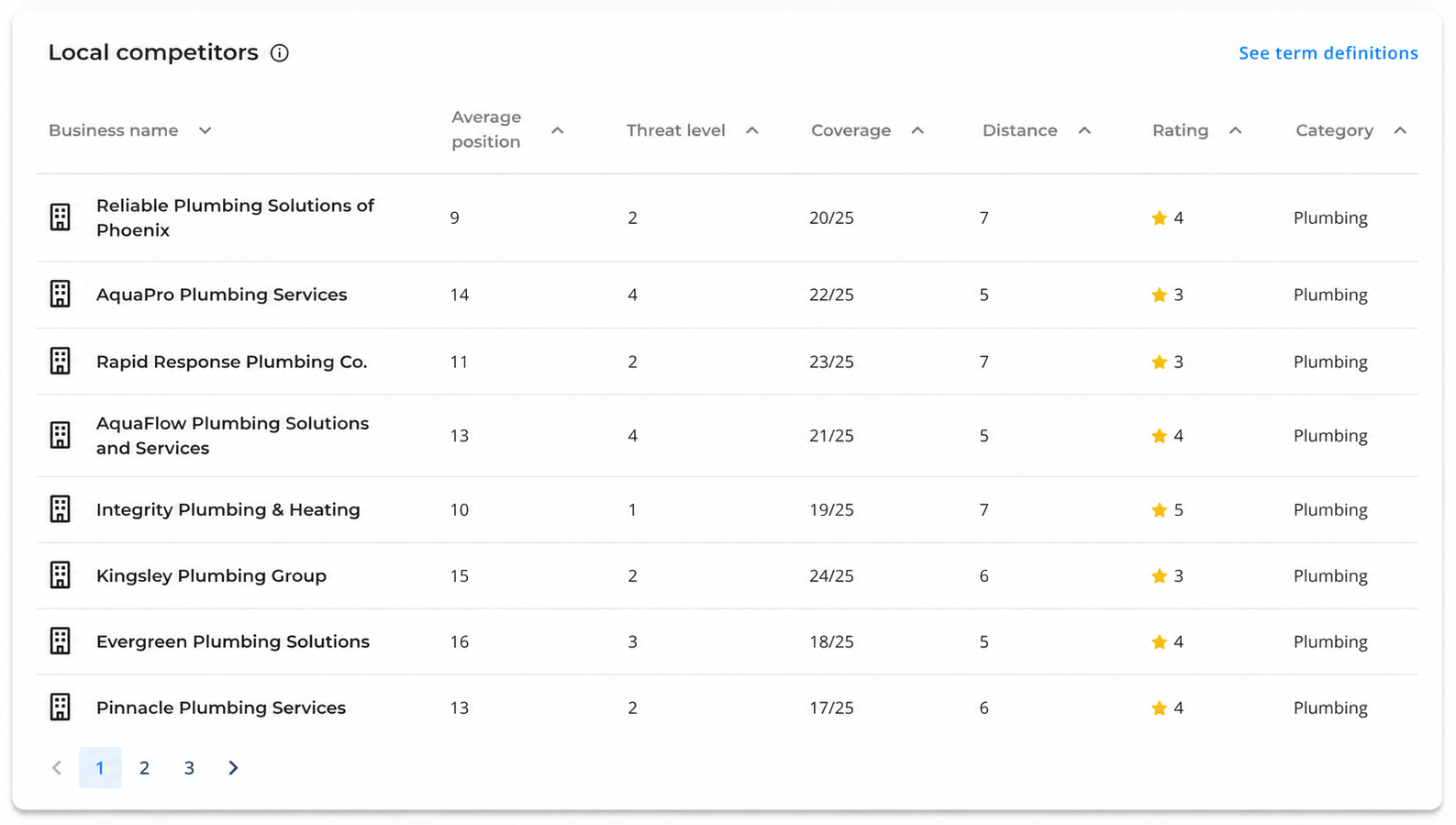Image resolution: width=1456 pixels, height=825 pixels.
Task: Open See term definitions link
Action: [1328, 53]
